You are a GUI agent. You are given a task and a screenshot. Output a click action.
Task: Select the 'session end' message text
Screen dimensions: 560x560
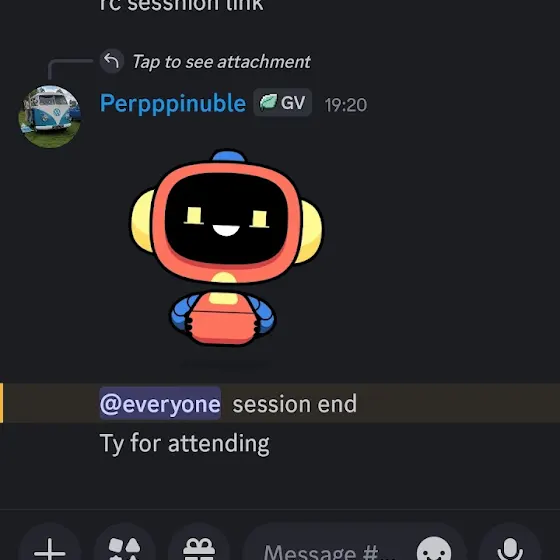point(295,404)
